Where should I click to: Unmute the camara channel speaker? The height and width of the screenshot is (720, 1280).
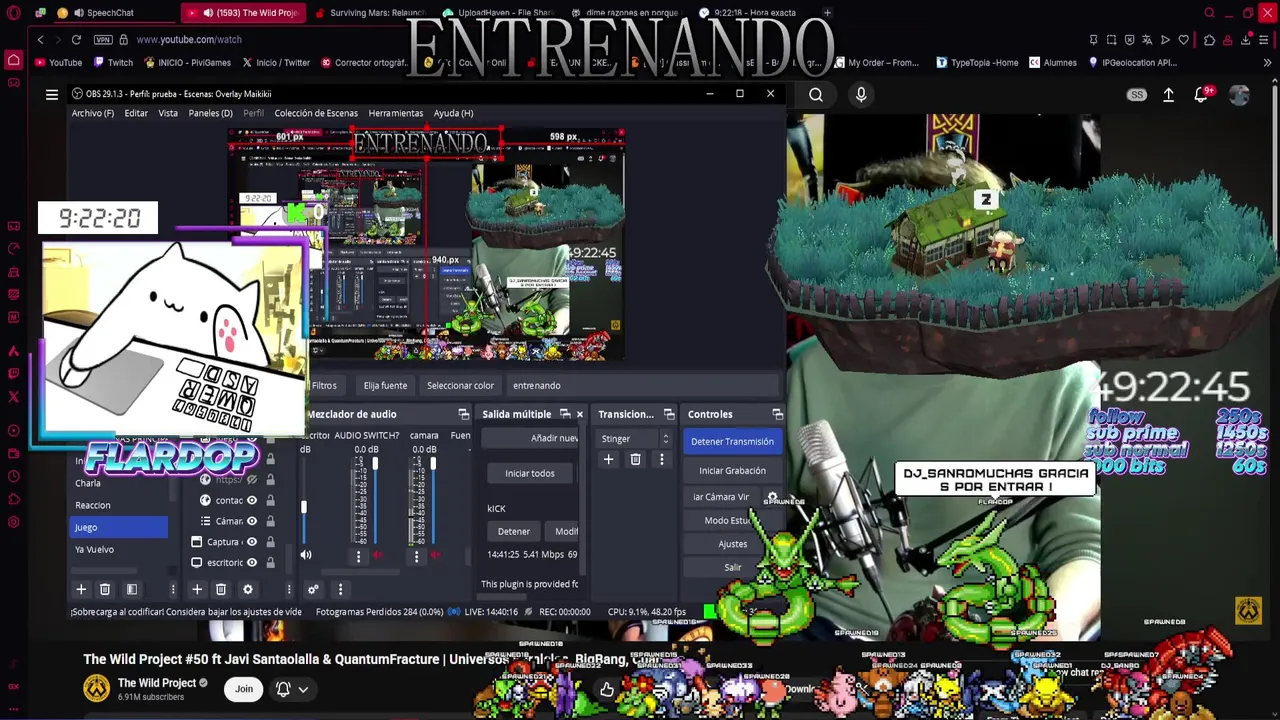pyautogui.click(x=436, y=555)
